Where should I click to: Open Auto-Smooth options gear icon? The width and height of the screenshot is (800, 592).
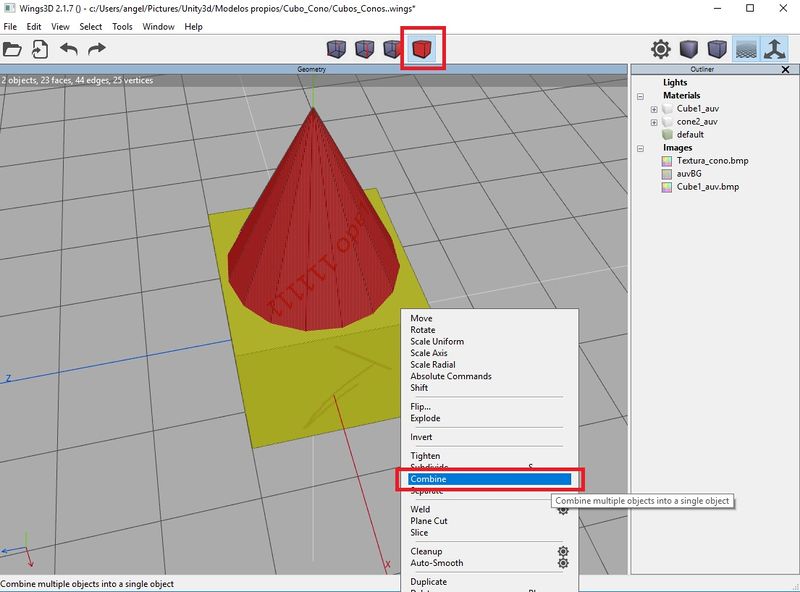(x=563, y=563)
